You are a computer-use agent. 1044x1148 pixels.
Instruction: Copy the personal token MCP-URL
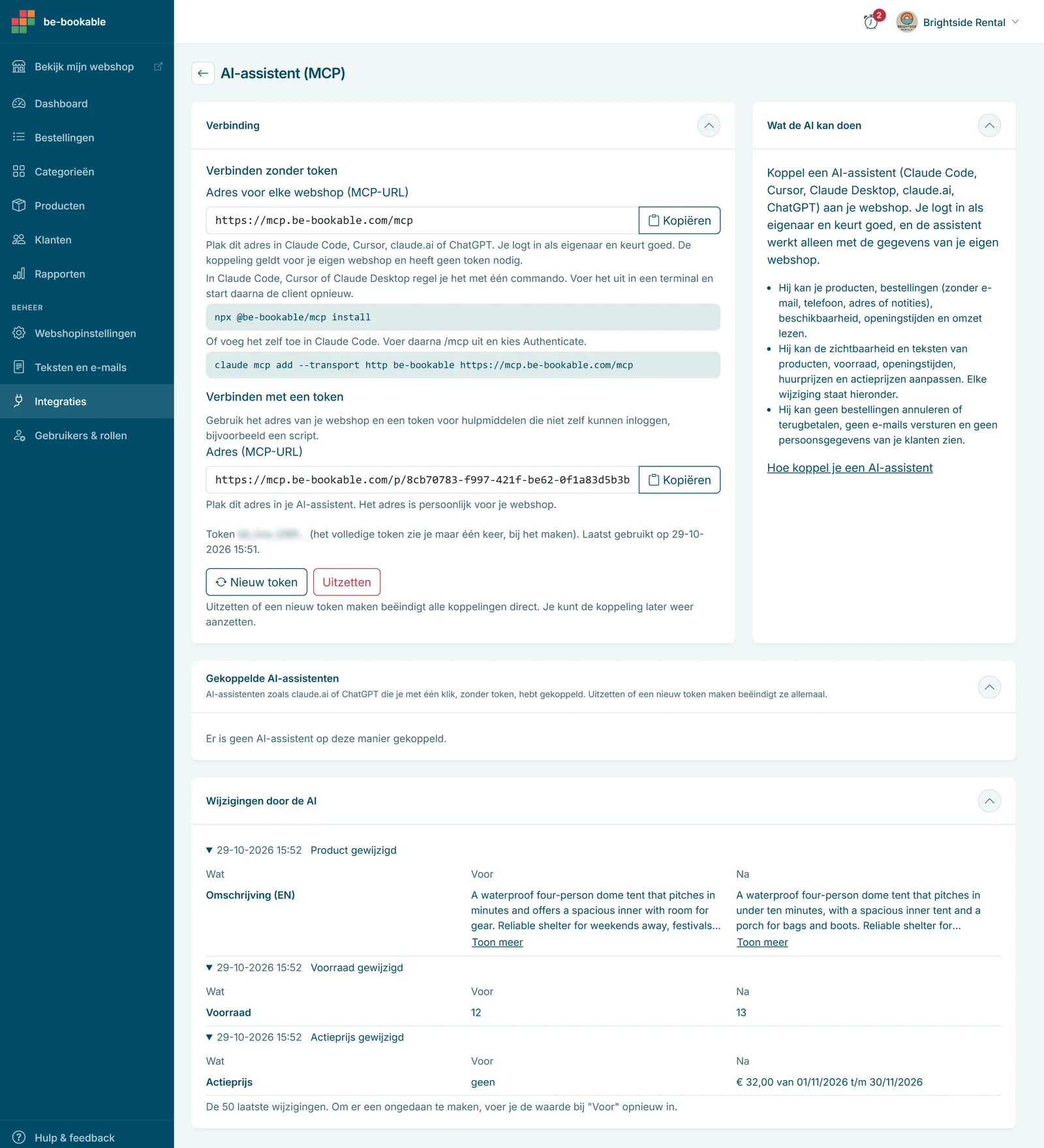click(x=679, y=480)
